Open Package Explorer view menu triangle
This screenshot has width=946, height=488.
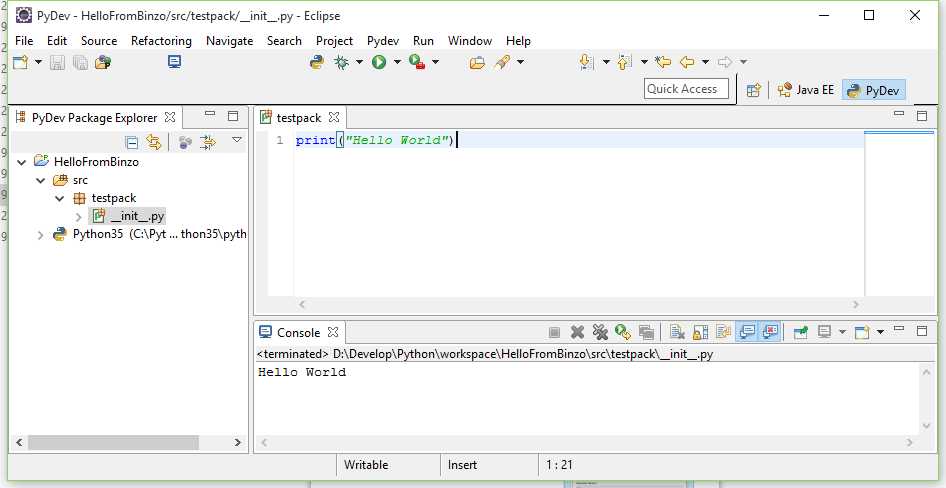[237, 140]
